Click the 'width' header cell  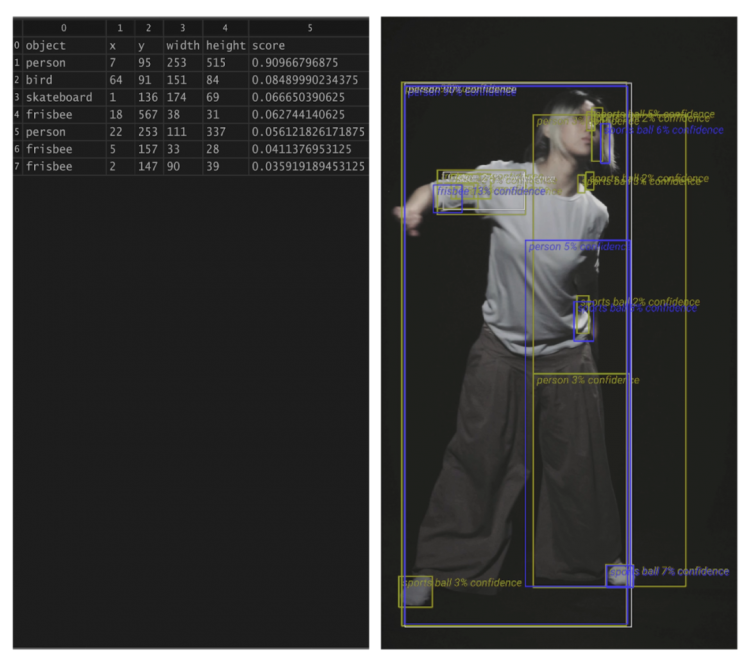[183, 45]
